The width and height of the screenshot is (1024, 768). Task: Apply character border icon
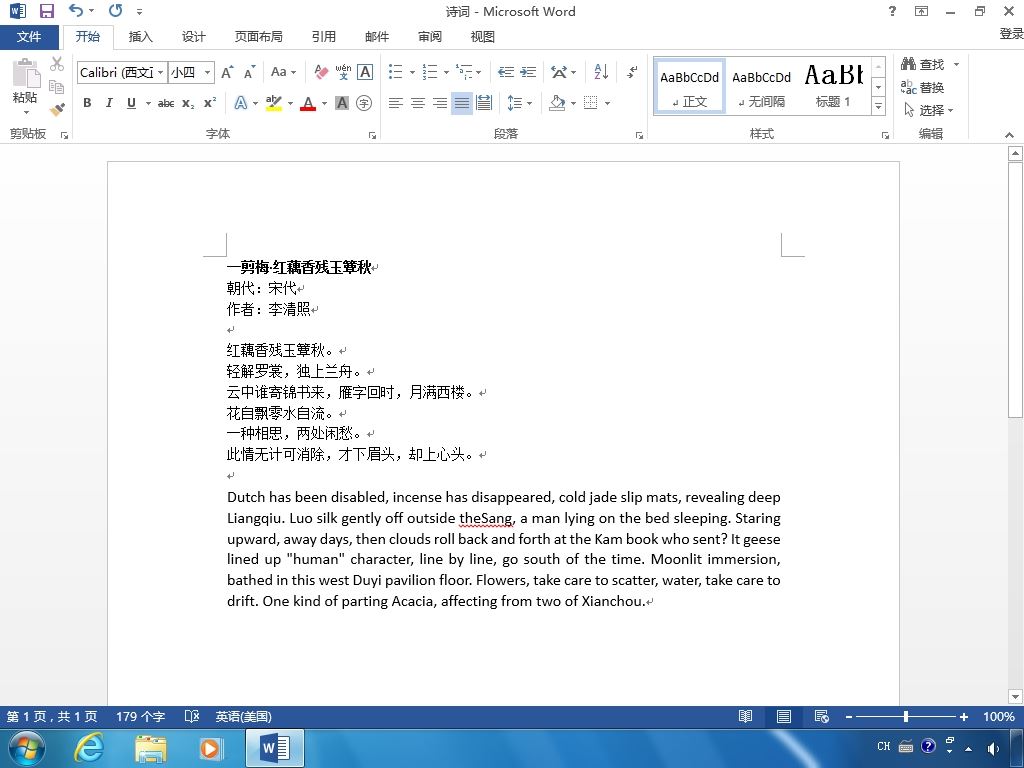coord(365,72)
